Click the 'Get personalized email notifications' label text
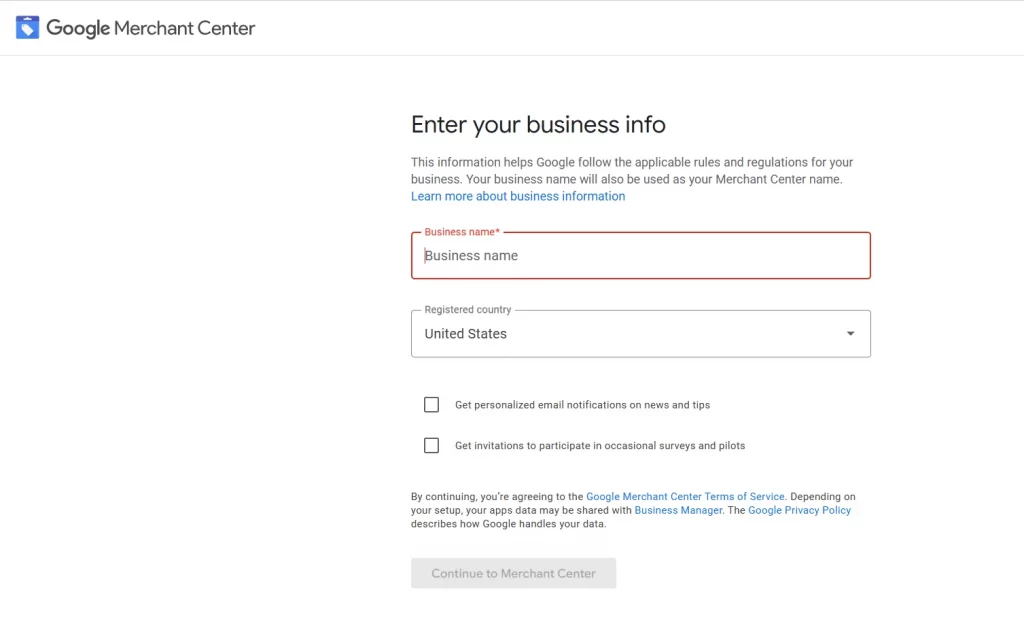The width and height of the screenshot is (1024, 617). click(x=583, y=405)
